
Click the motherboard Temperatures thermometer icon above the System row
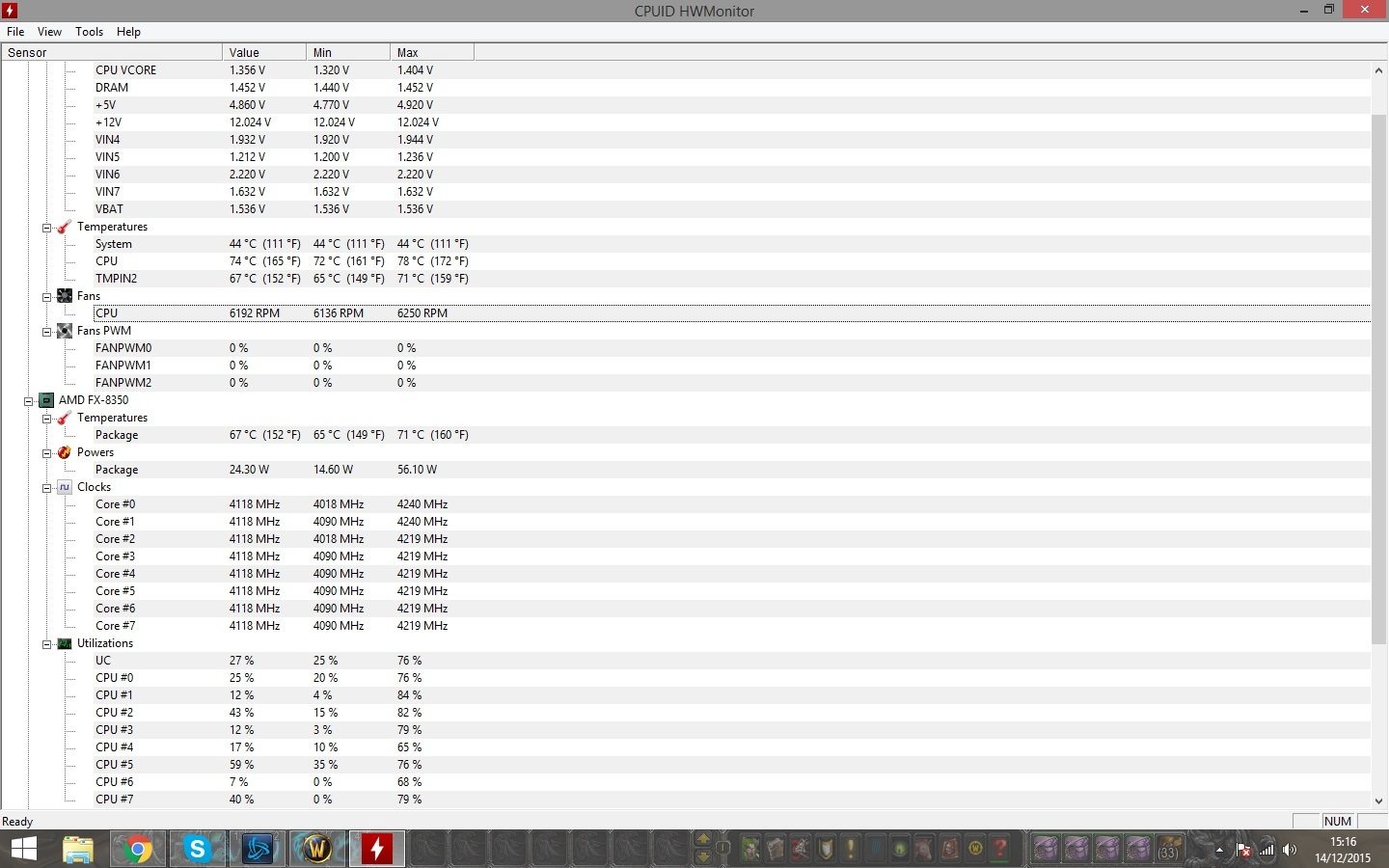[x=65, y=227]
